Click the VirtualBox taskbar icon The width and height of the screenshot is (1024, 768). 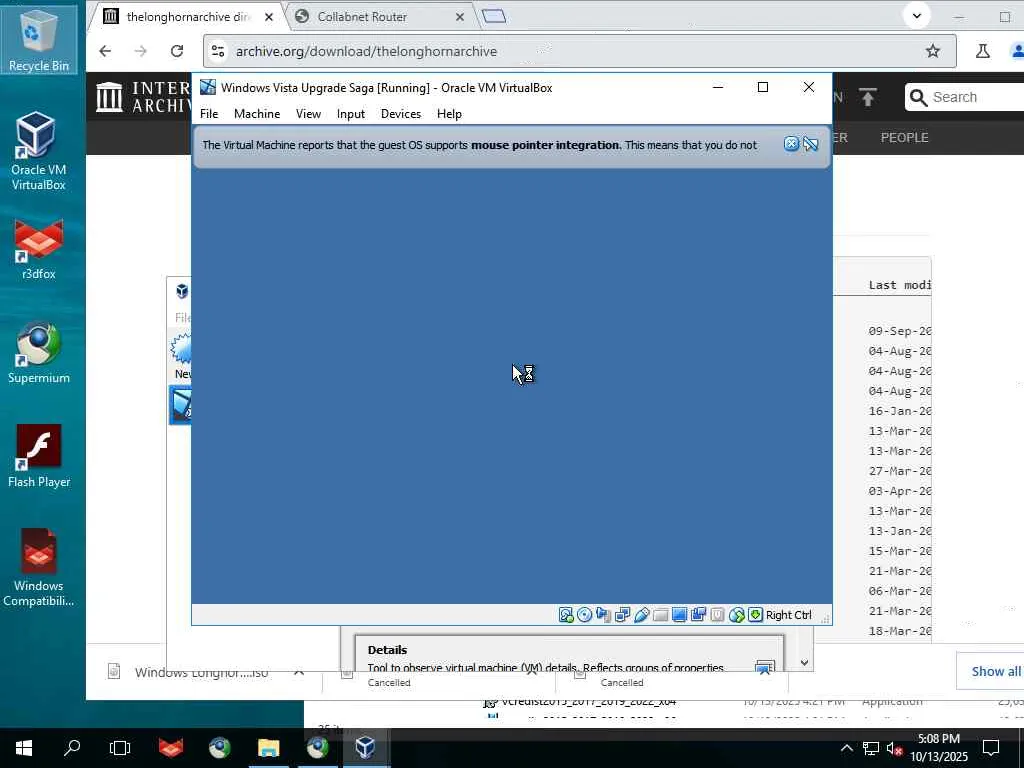[x=365, y=747]
